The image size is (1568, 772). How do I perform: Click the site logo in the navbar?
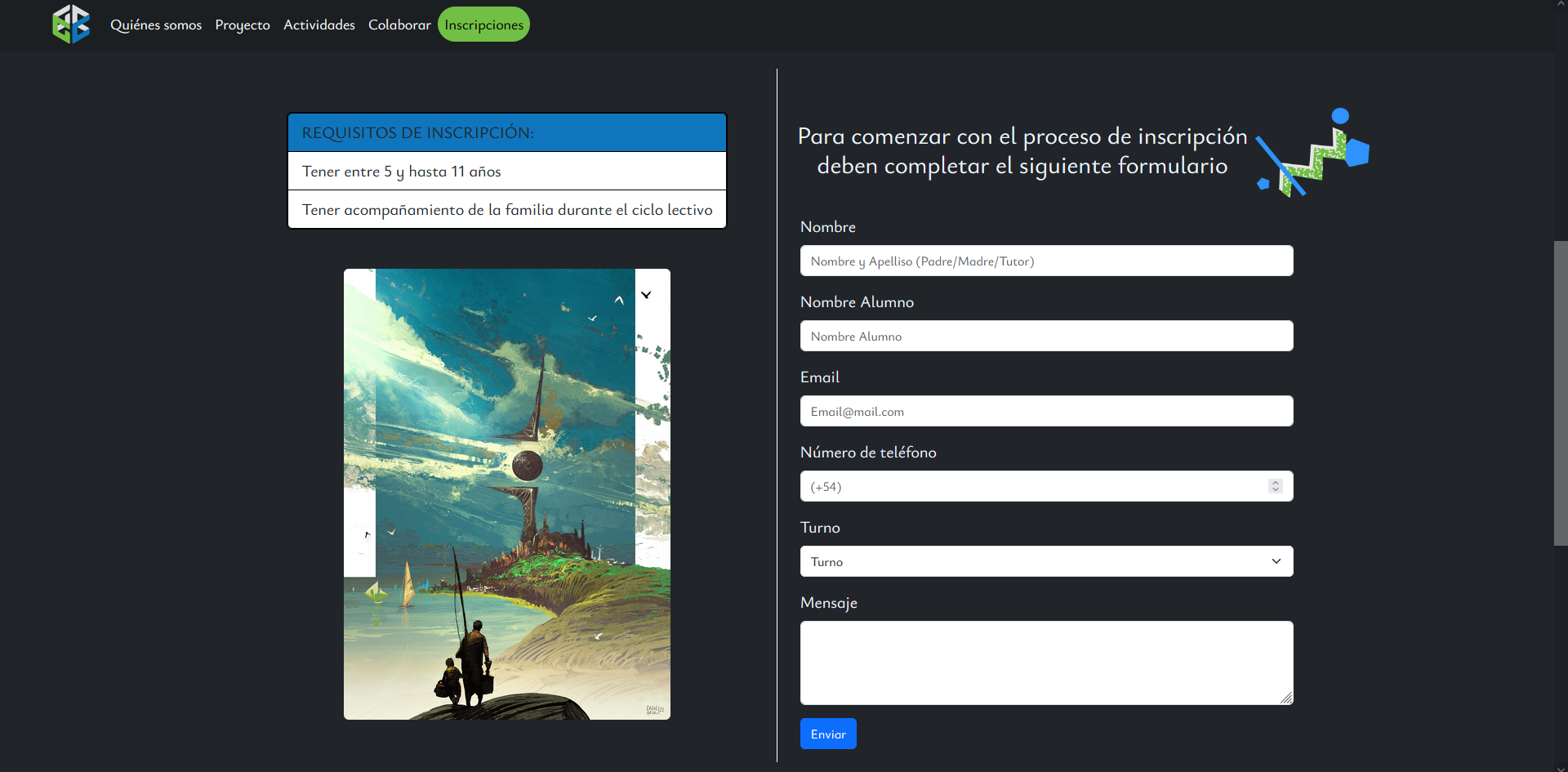coord(71,25)
